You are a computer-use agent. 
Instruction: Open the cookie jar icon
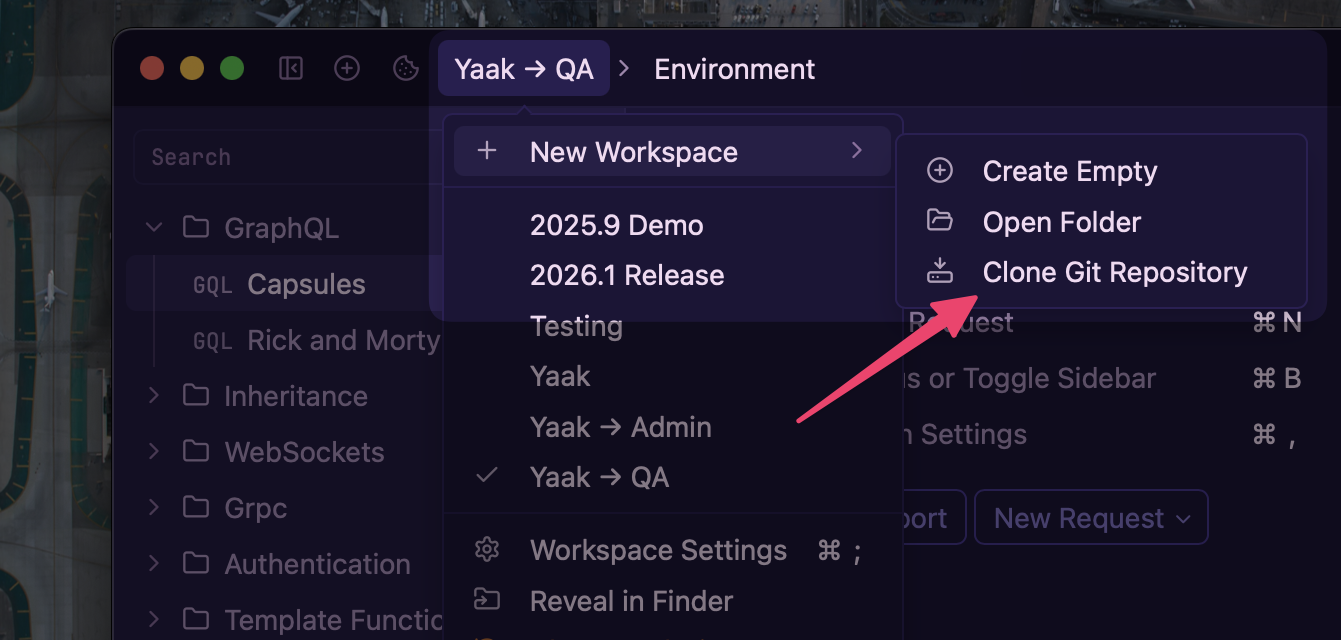pos(405,69)
